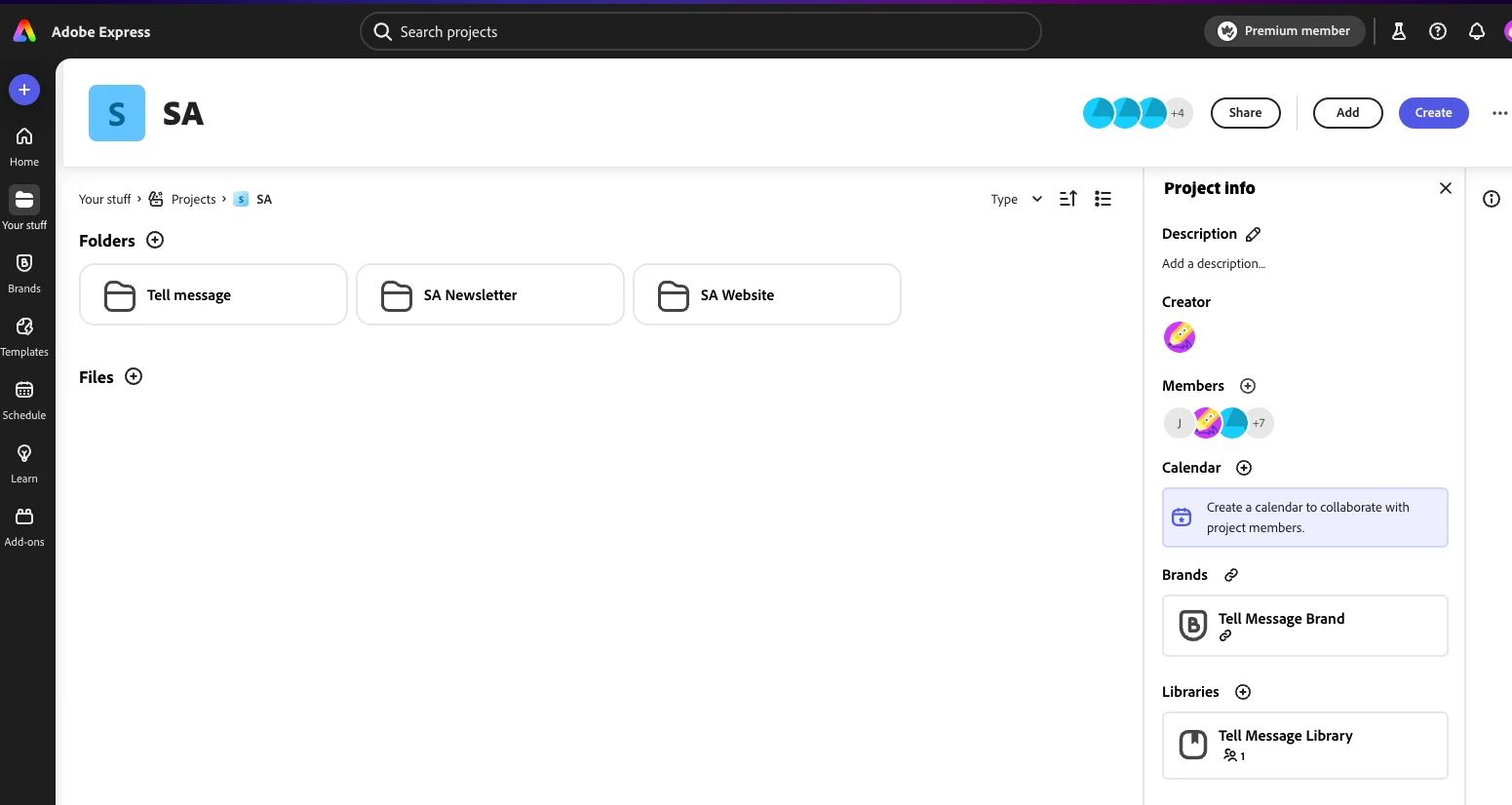This screenshot has height=805, width=1512.
Task: Click the SA breadcrumb item
Action: coord(253,199)
